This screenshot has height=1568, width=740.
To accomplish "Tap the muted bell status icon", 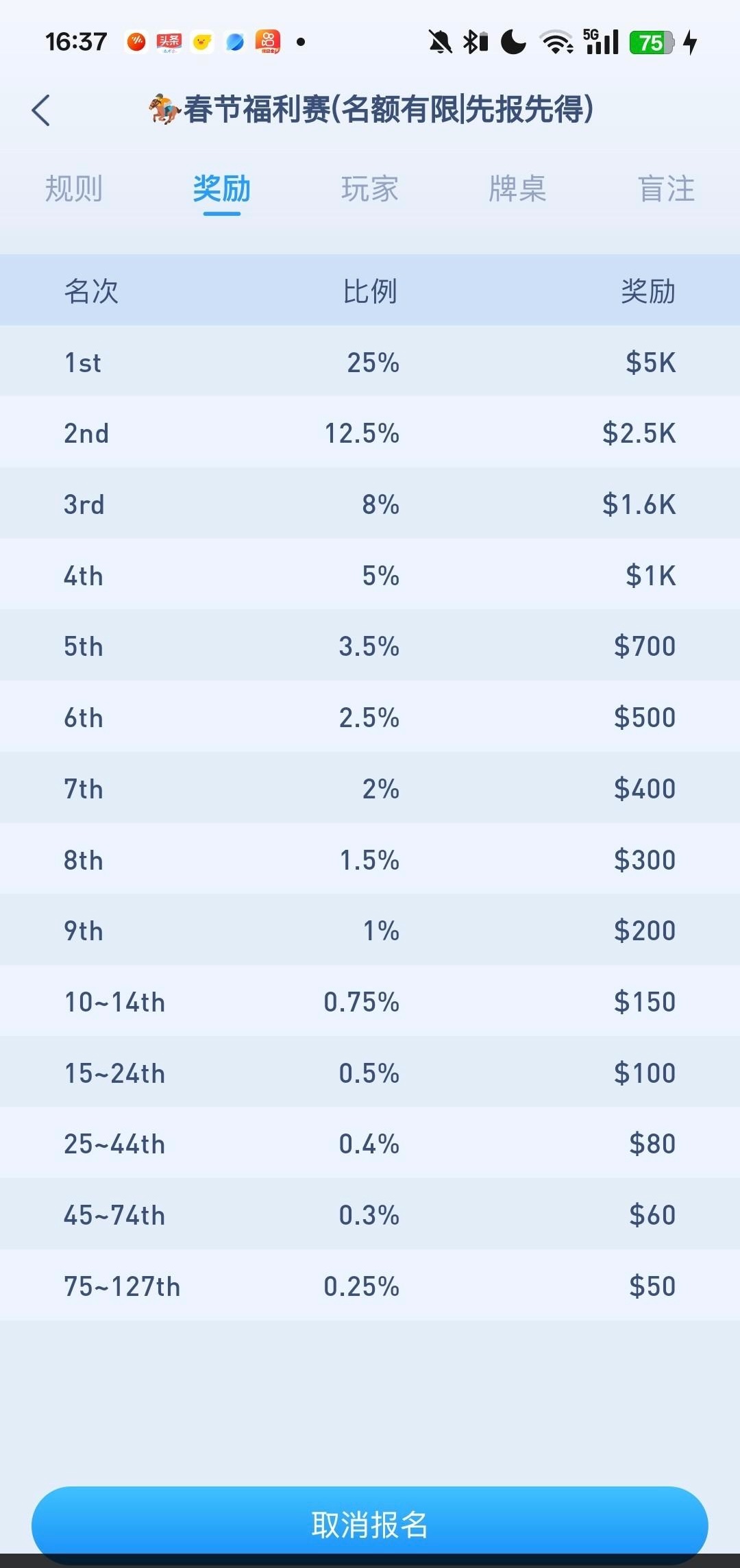I will [440, 42].
